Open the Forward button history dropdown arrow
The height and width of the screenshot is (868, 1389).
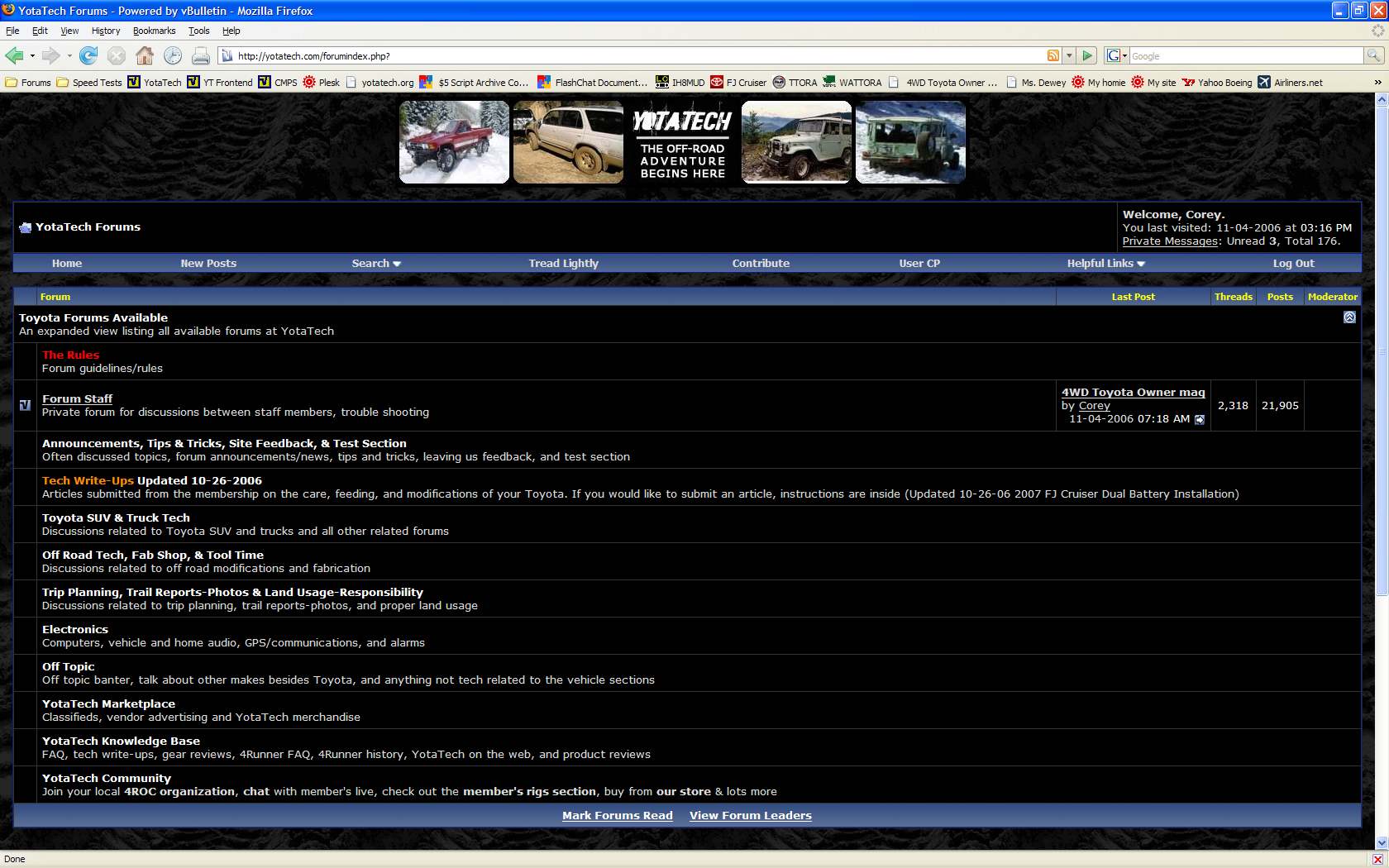pyautogui.click(x=69, y=55)
